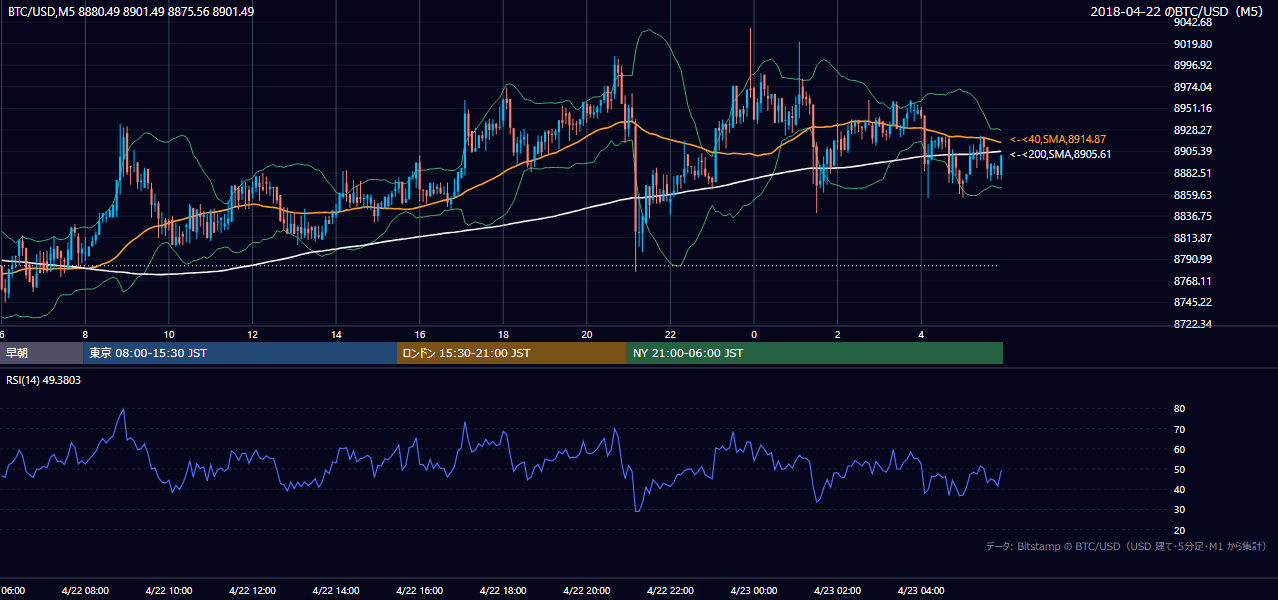Click hour 22 tick under the price chart
Image resolution: width=1278 pixels, height=600 pixels.
click(670, 335)
